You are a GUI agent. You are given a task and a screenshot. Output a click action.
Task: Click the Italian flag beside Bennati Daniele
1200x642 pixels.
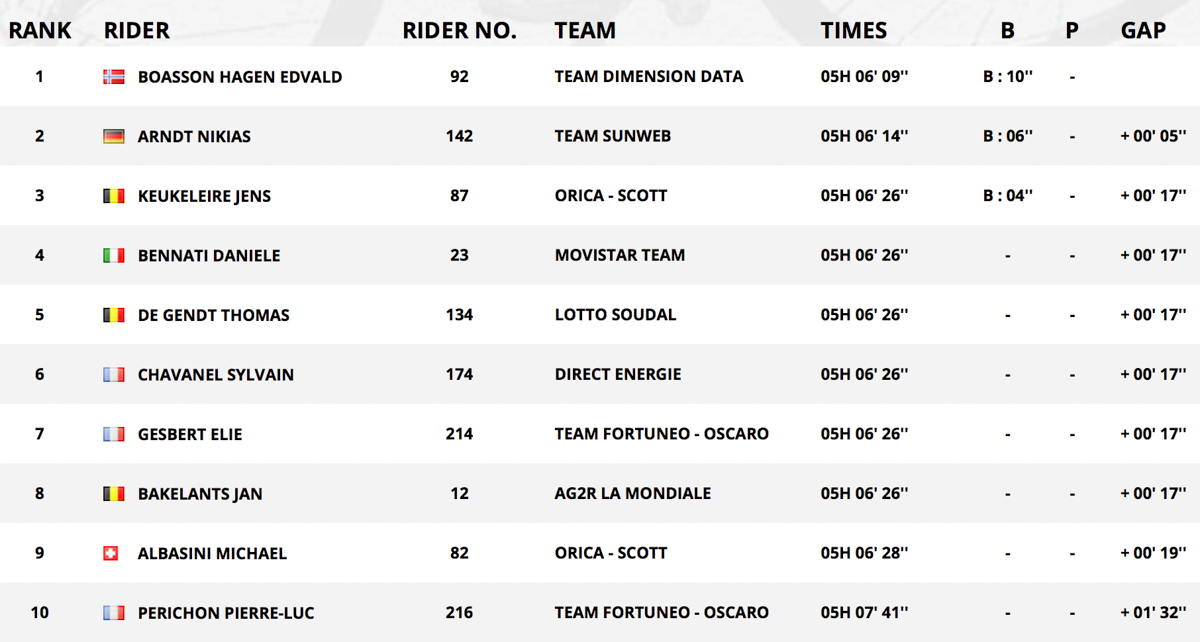pyautogui.click(x=114, y=256)
